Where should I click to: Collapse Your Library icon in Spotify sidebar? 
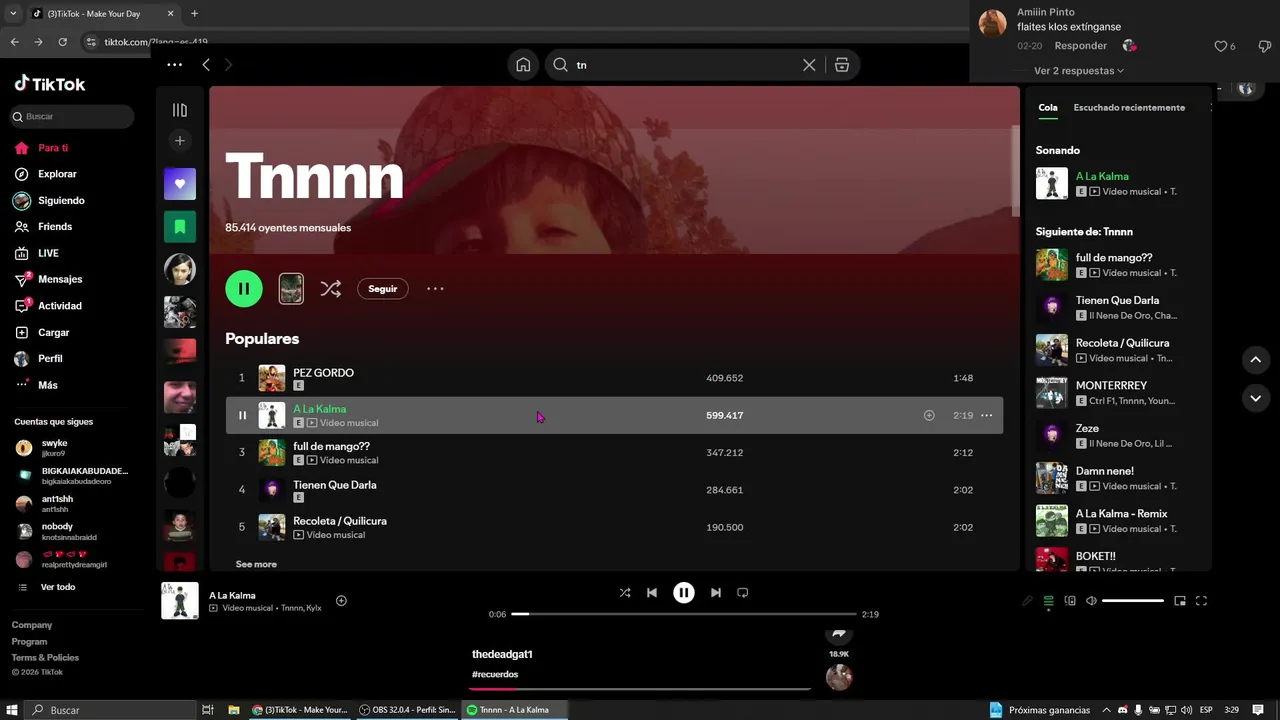[x=180, y=110]
